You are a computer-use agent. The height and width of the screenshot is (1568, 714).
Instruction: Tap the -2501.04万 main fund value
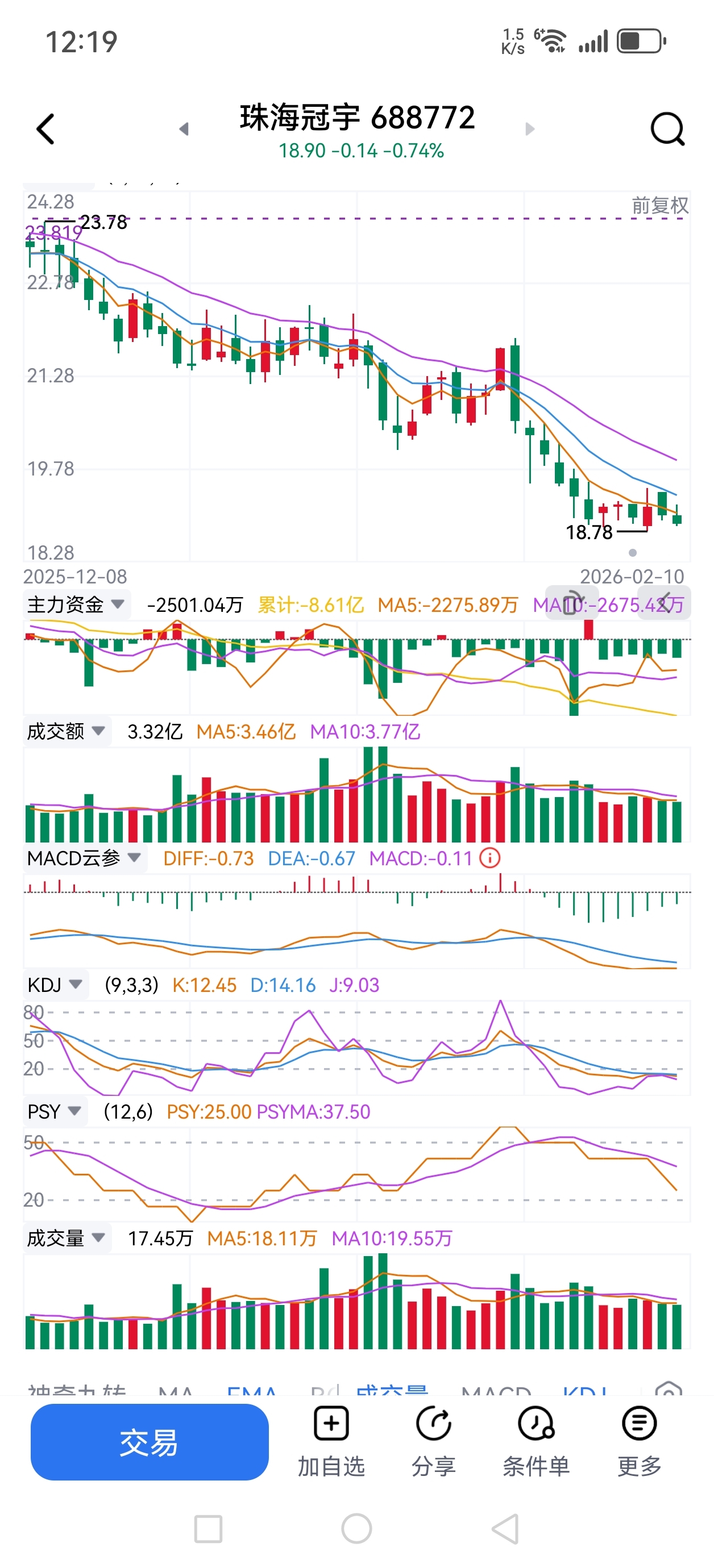tap(195, 605)
